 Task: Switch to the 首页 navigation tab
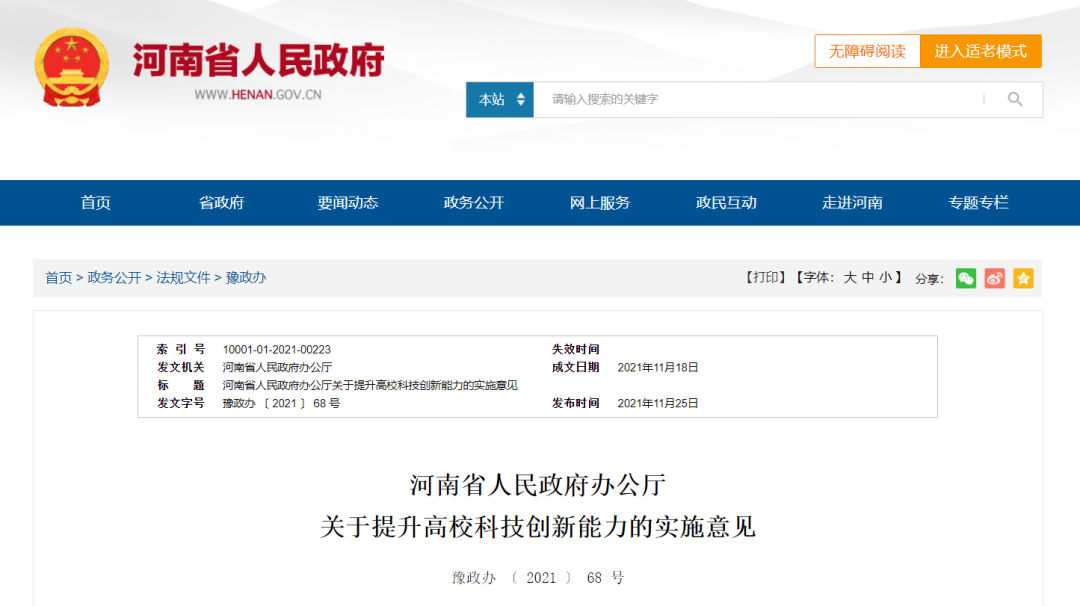coord(95,202)
